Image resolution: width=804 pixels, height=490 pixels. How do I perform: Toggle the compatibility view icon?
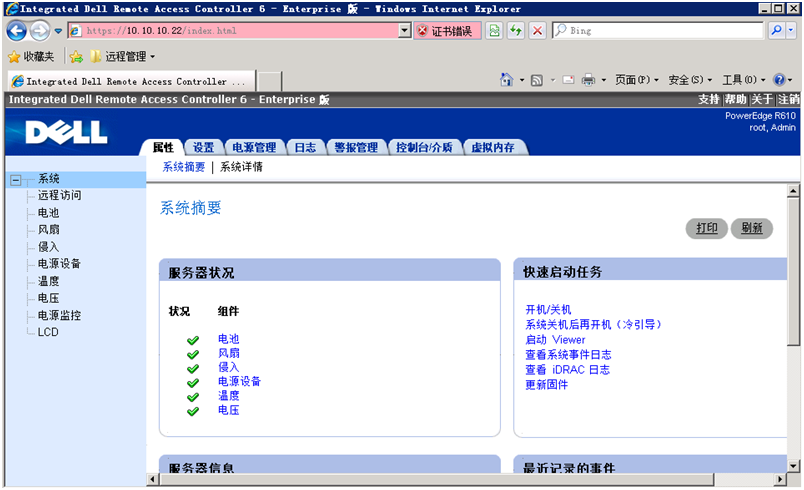(x=494, y=31)
